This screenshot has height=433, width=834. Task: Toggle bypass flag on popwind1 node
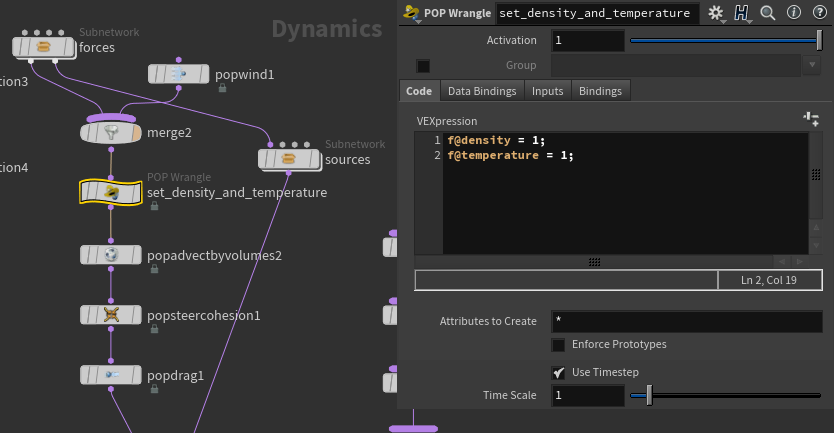(154, 74)
